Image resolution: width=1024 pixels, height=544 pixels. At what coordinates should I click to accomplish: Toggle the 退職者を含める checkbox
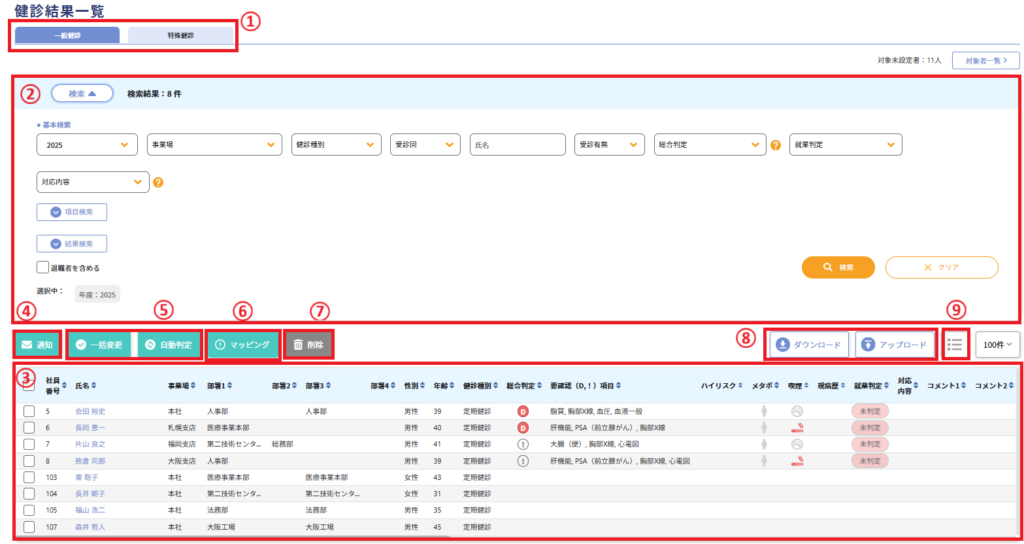[x=42, y=267]
